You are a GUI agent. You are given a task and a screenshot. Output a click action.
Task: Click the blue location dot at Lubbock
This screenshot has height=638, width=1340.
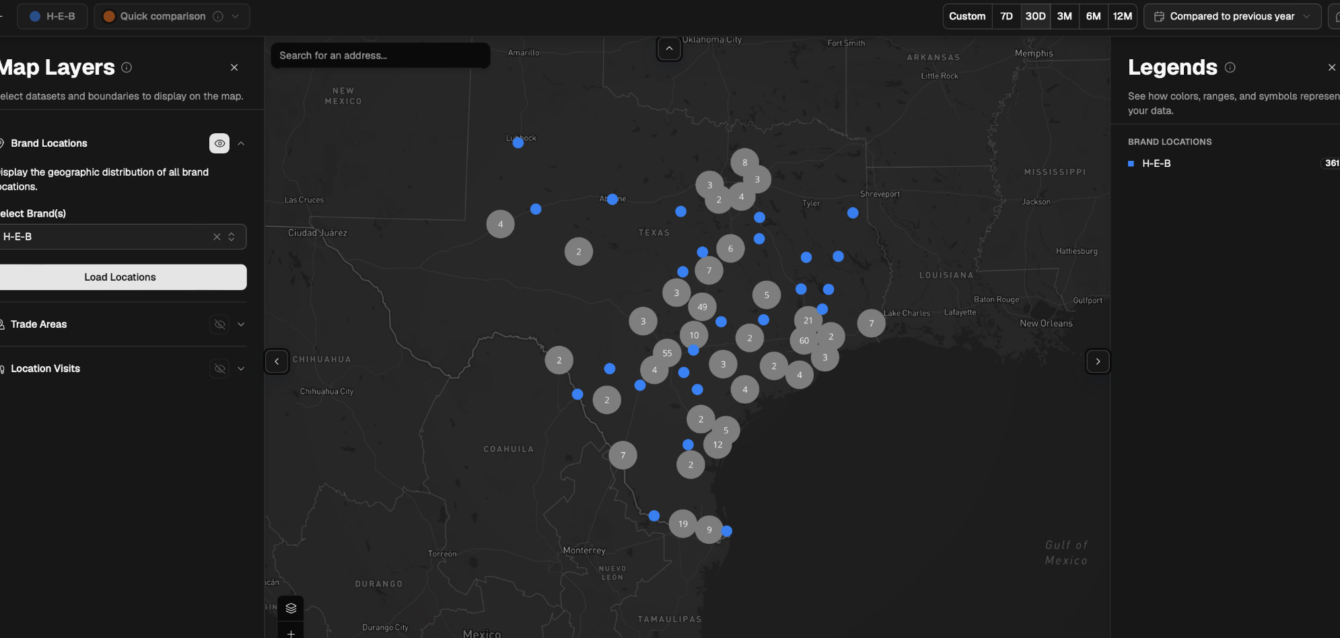(x=518, y=143)
